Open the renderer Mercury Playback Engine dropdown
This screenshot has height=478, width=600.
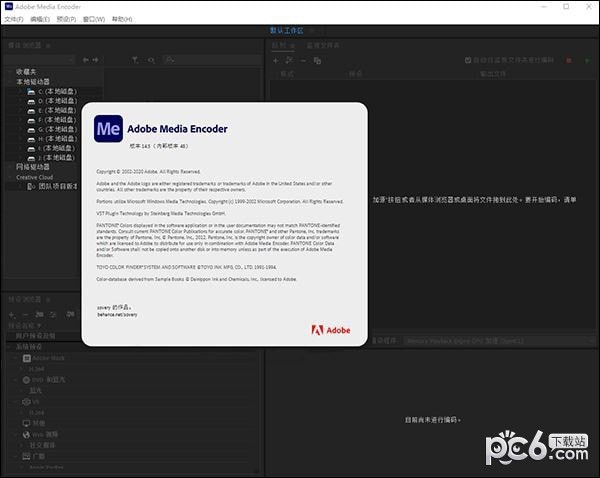pos(501,341)
